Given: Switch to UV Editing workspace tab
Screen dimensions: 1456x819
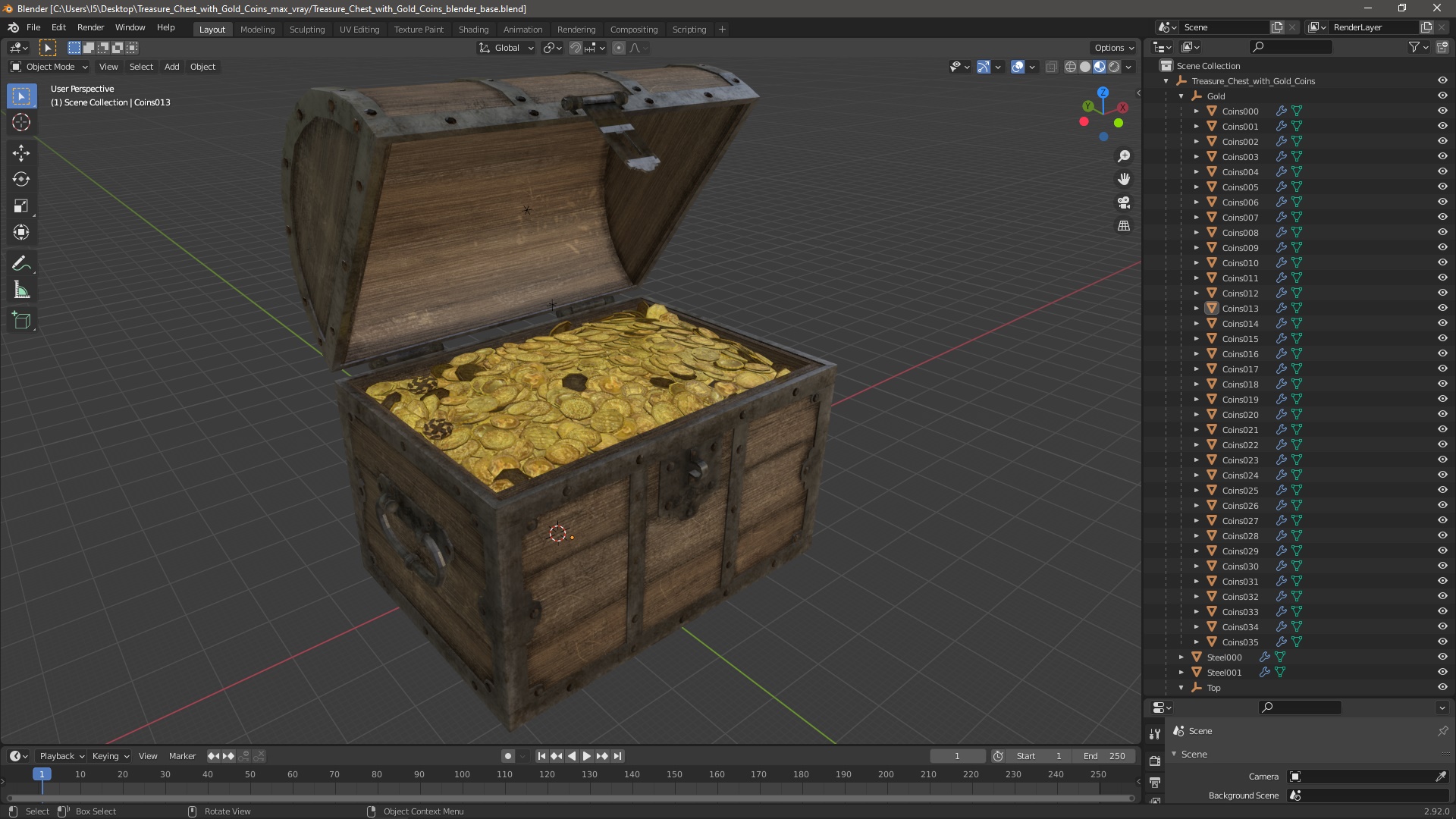Looking at the screenshot, I should [x=359, y=30].
